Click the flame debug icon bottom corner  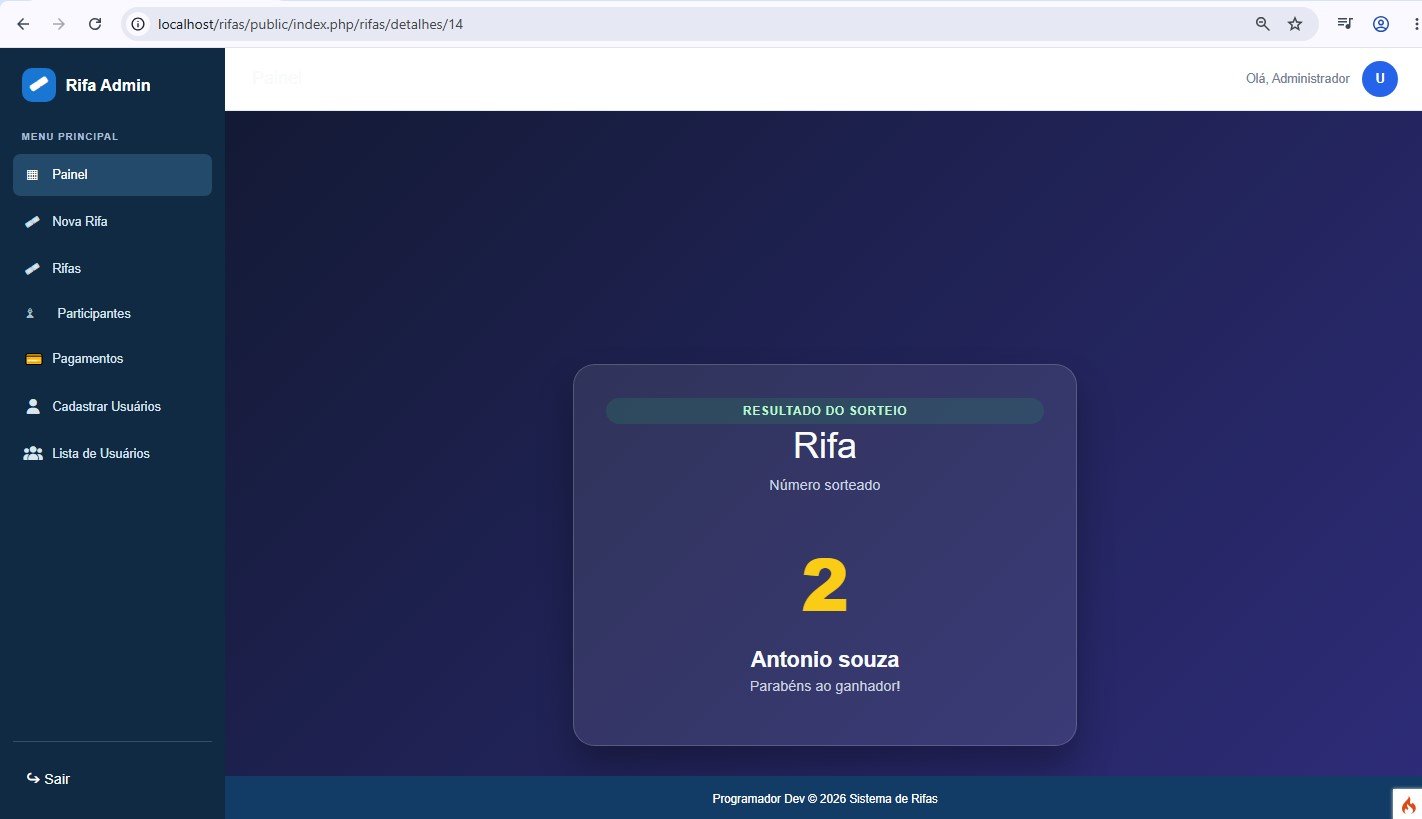point(1408,805)
